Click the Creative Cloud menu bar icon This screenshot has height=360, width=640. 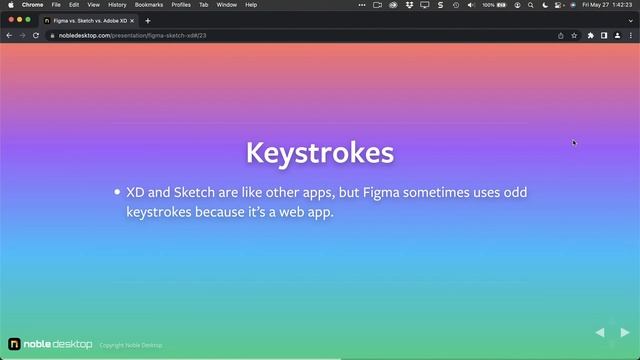tap(393, 5)
